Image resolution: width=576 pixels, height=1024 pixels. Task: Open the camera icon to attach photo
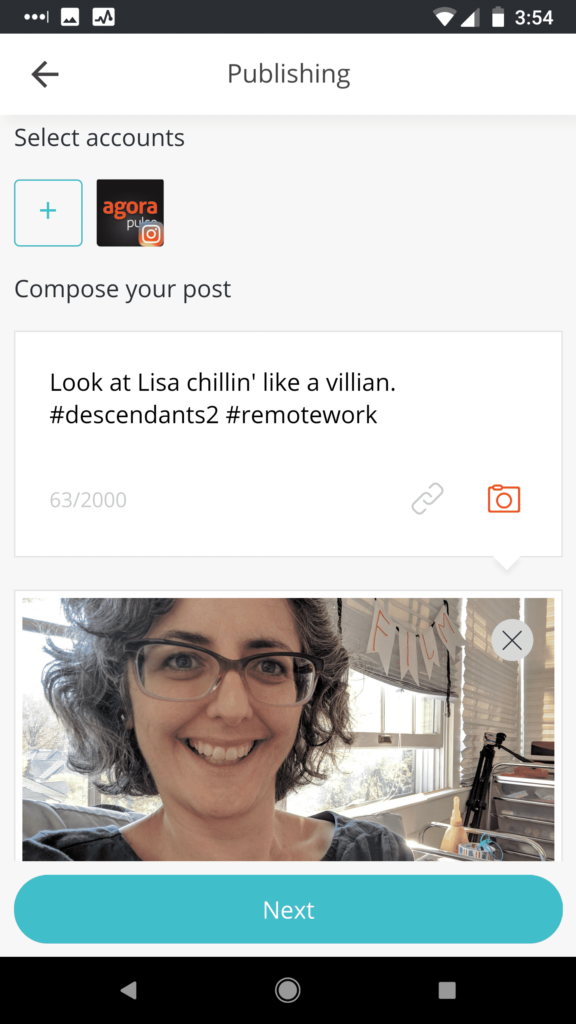point(504,499)
